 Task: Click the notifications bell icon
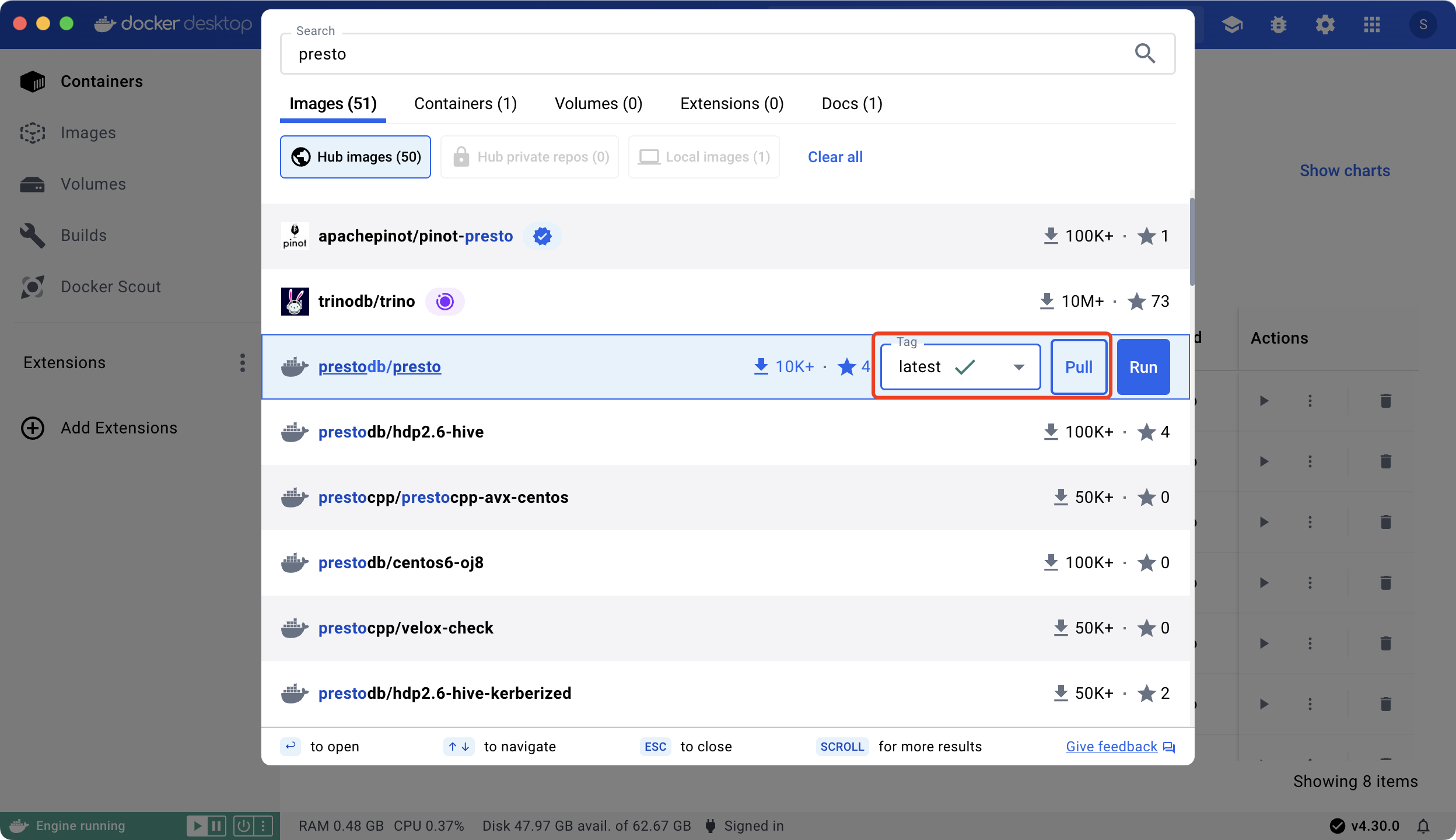tap(1423, 826)
